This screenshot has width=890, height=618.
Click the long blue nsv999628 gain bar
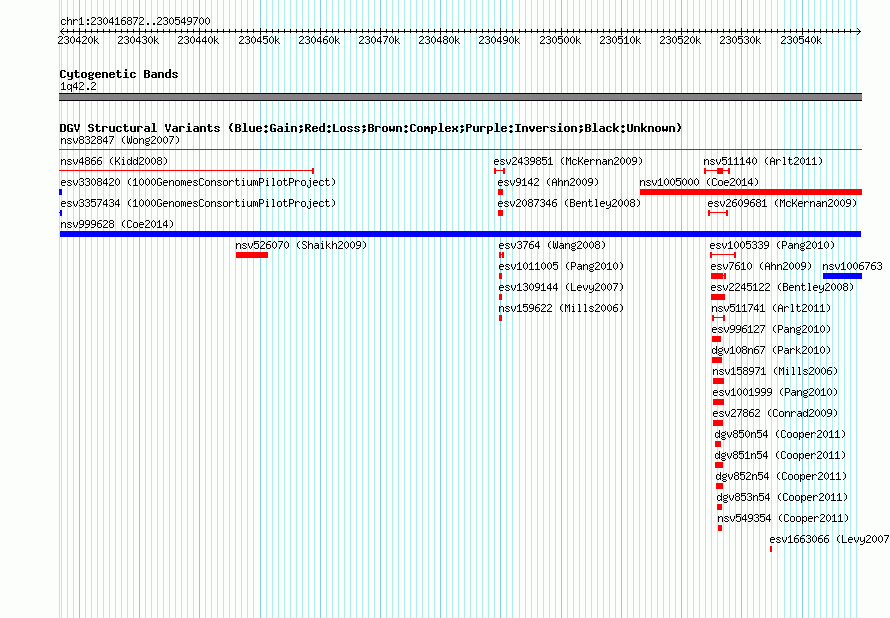pyautogui.click(x=460, y=234)
